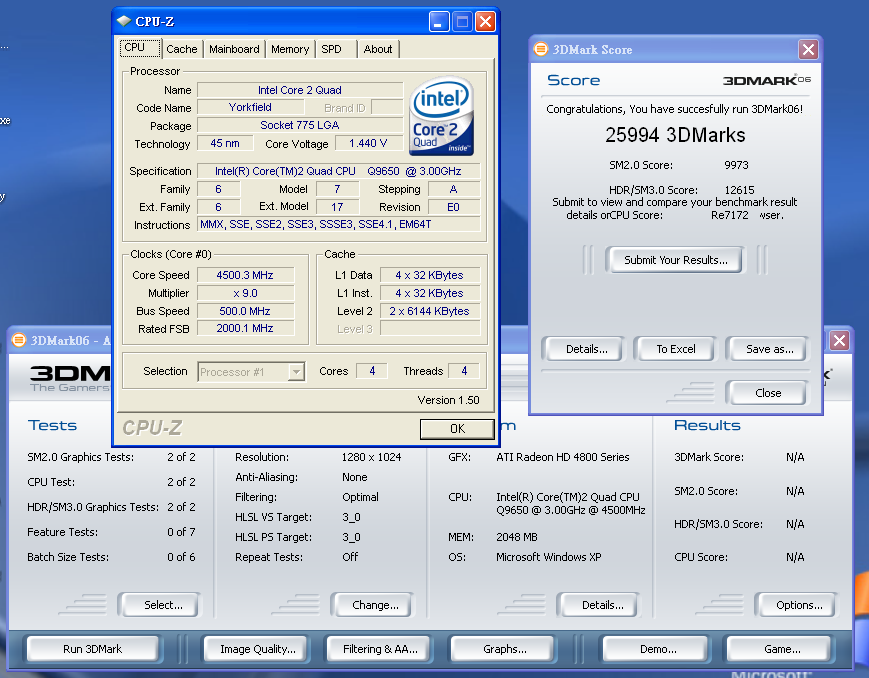Viewport: 869px width, 678px height.
Task: Click Save as in 3DMark Score window
Action: coord(770,349)
